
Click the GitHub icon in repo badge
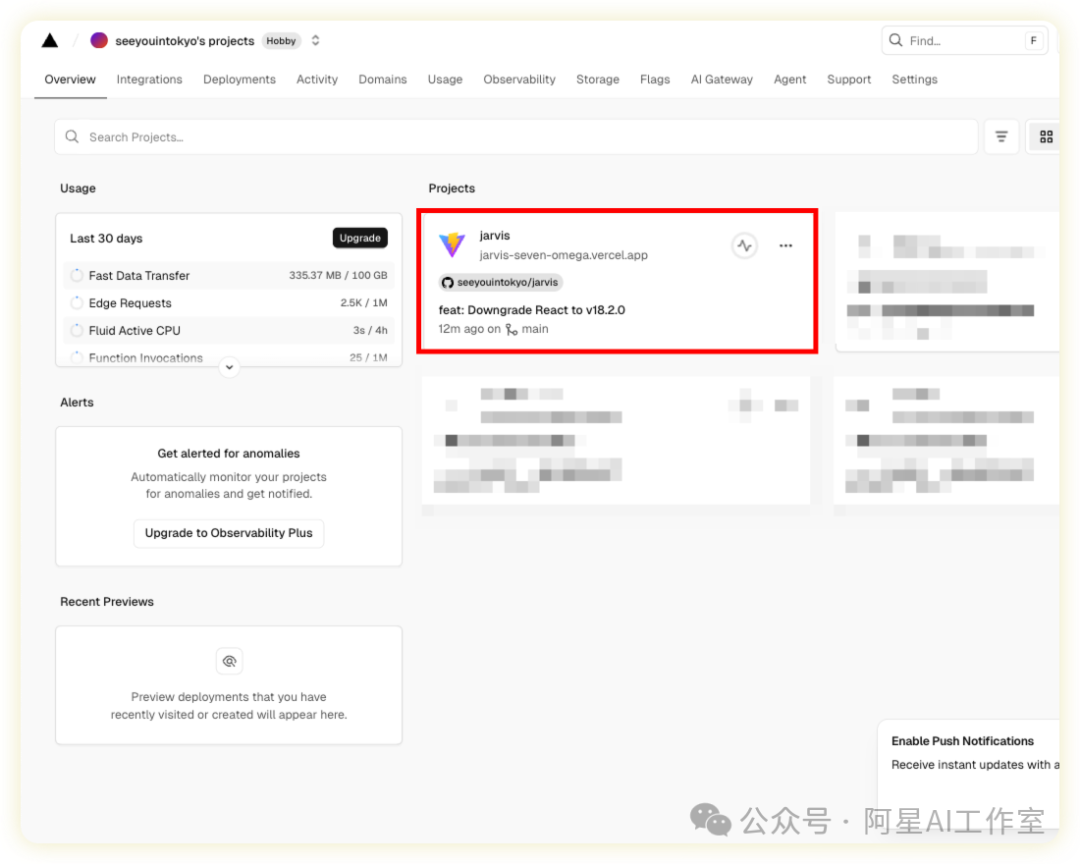(448, 282)
